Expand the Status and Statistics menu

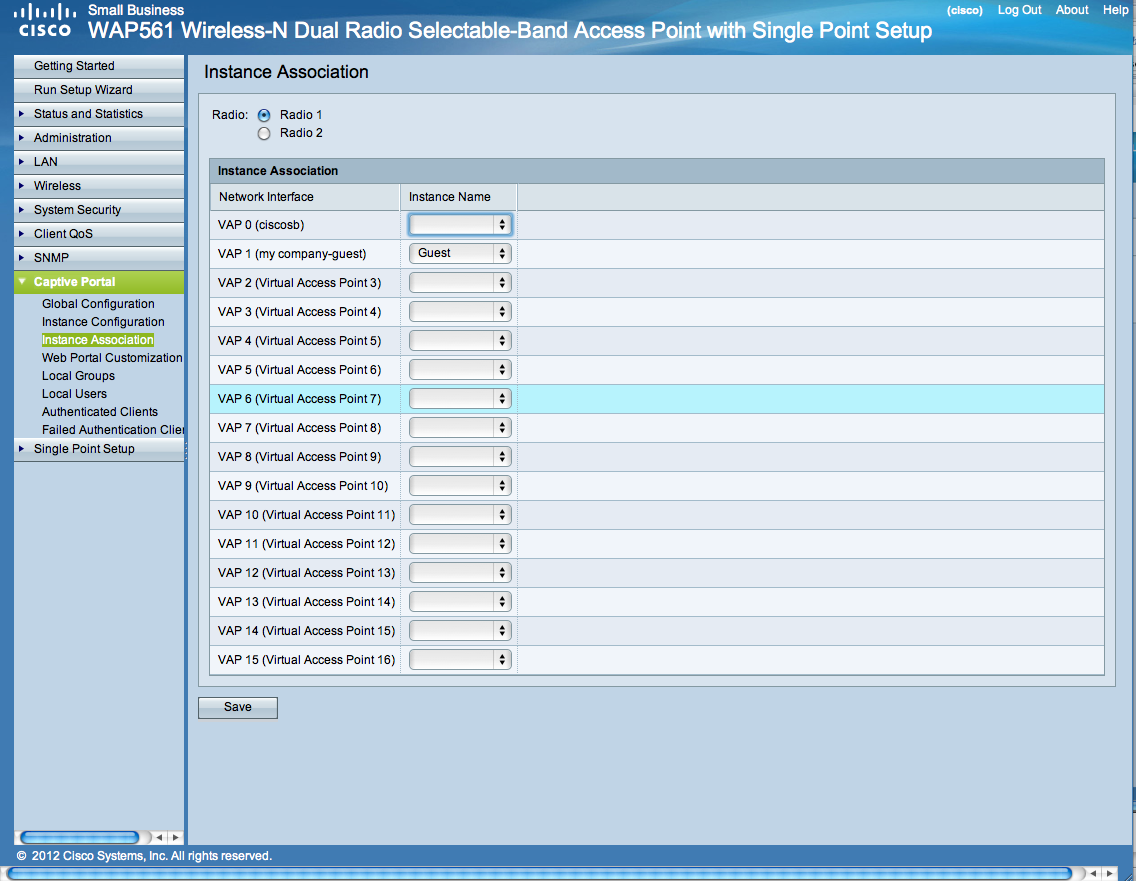pos(99,114)
